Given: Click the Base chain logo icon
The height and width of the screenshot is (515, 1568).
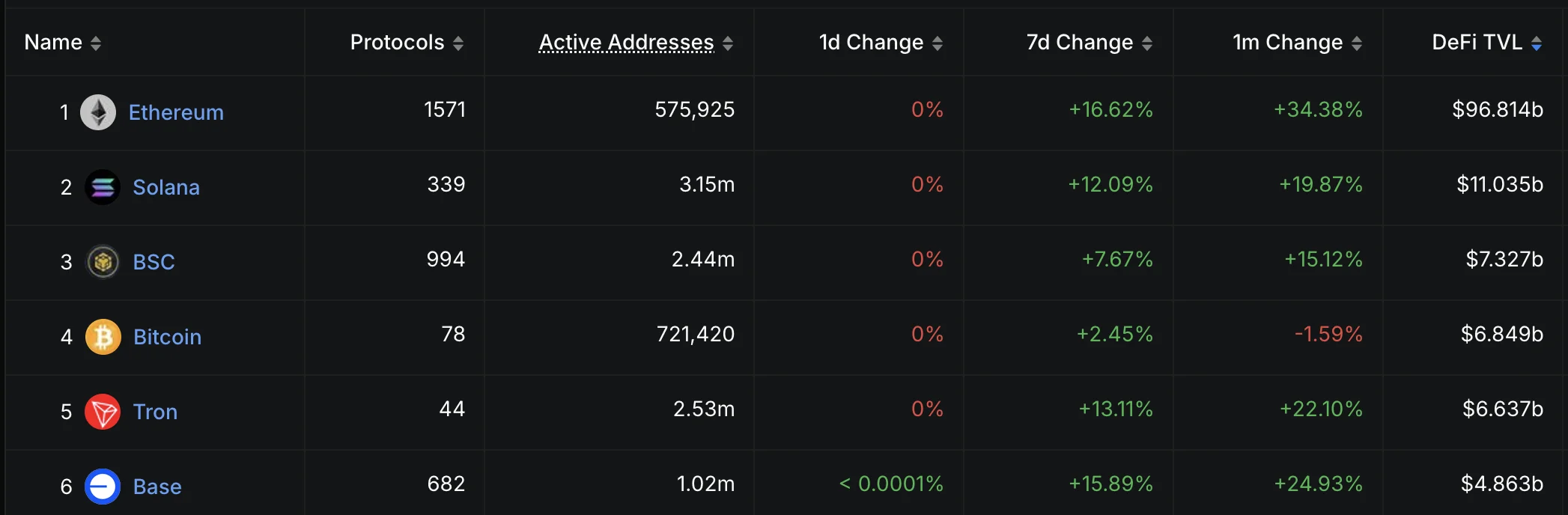Looking at the screenshot, I should point(103,487).
